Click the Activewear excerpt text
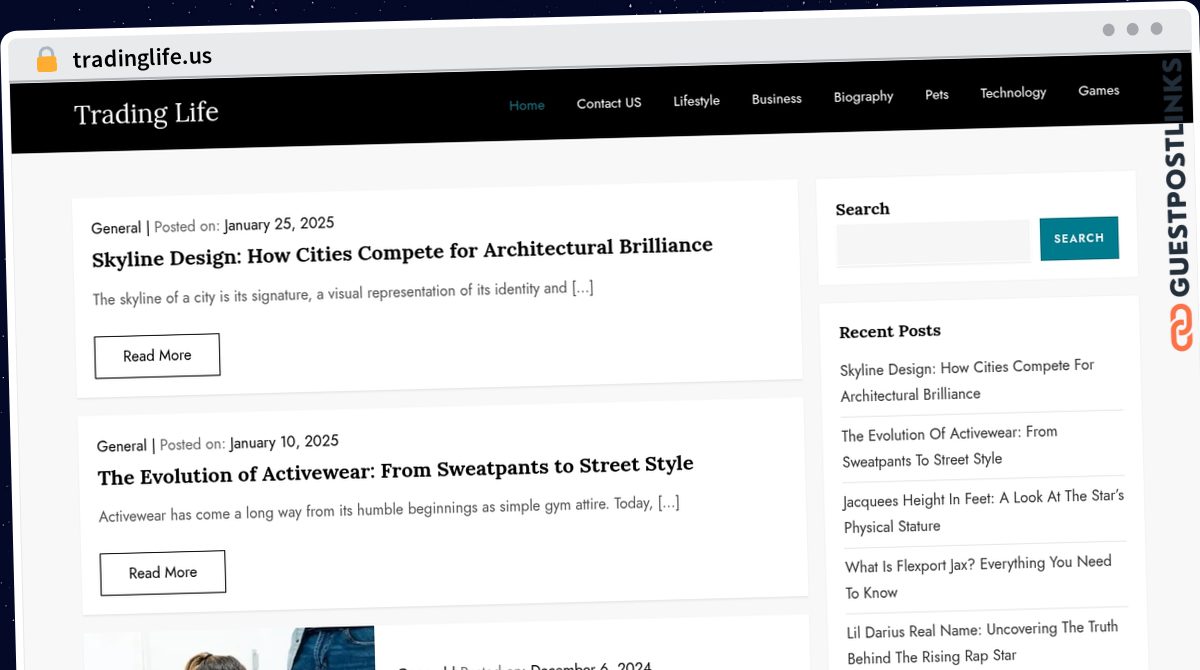 pyautogui.click(x=389, y=509)
